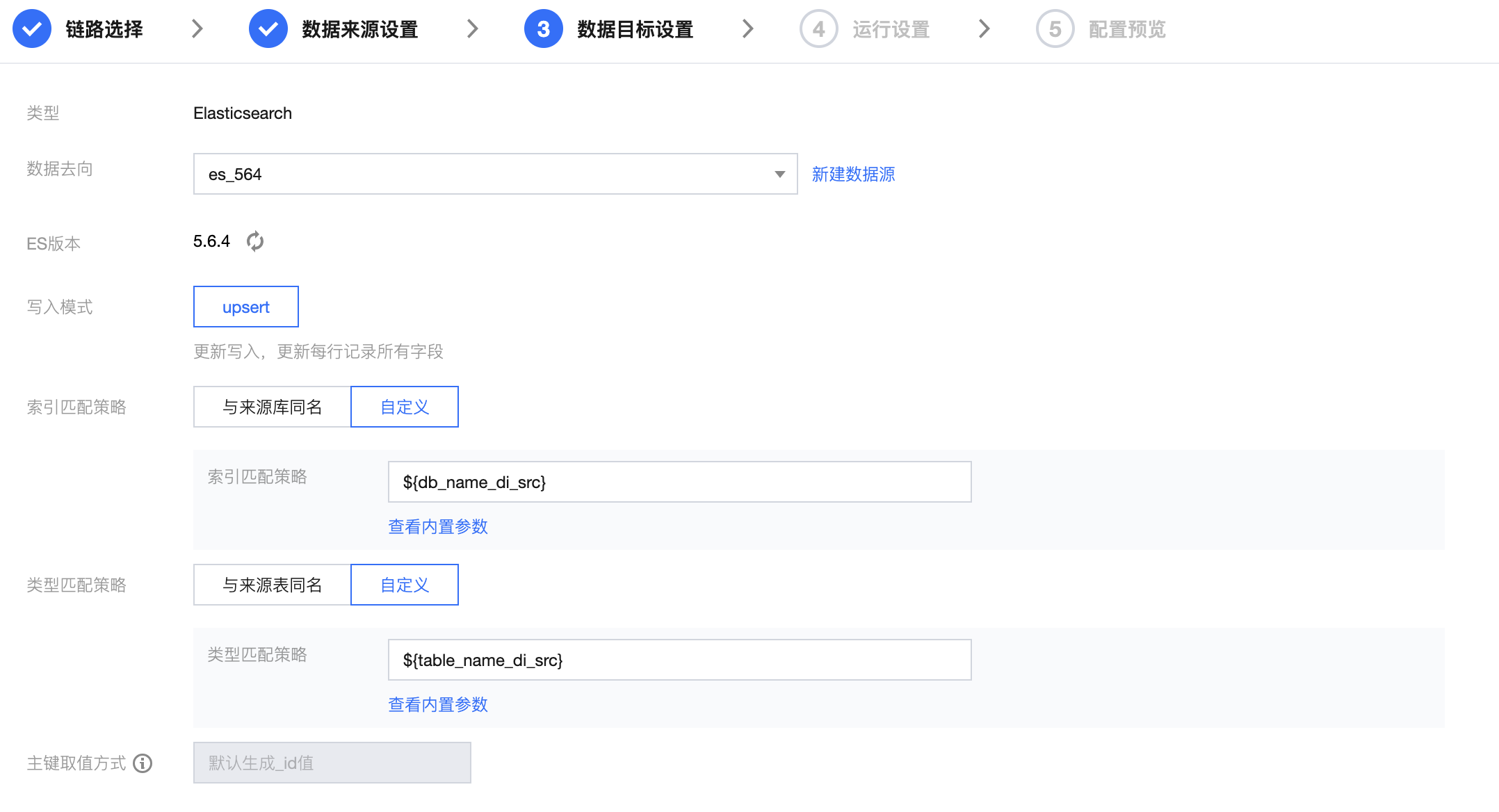Image resolution: width=1499 pixels, height=812 pixels.
Task: Select 与来源库同名 index matching option
Action: click(273, 407)
